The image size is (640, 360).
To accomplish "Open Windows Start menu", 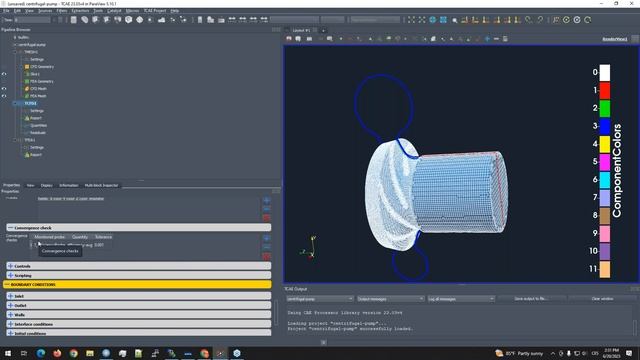I will [x=8, y=353].
